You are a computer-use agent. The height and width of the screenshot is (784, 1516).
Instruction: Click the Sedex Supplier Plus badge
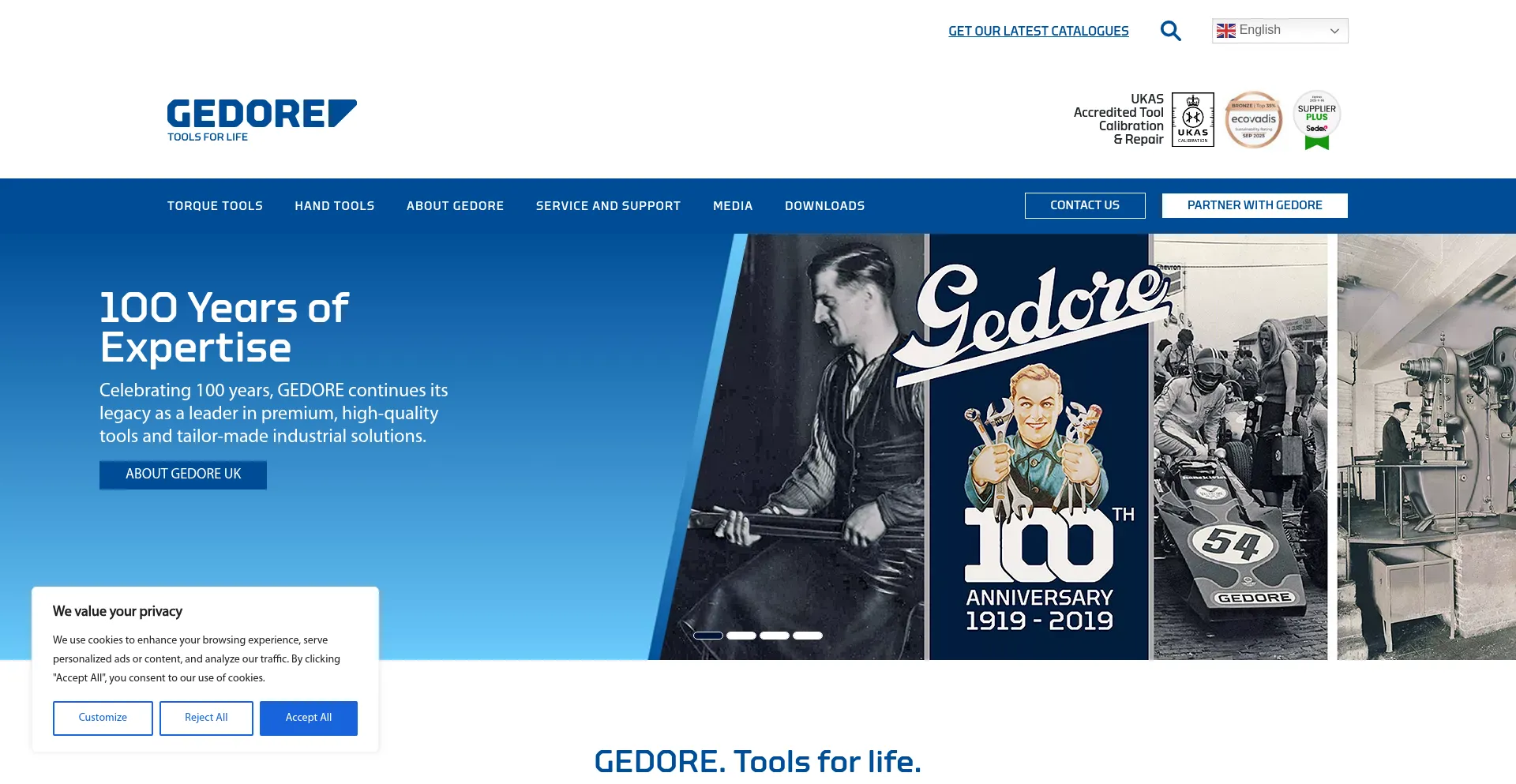click(x=1317, y=120)
